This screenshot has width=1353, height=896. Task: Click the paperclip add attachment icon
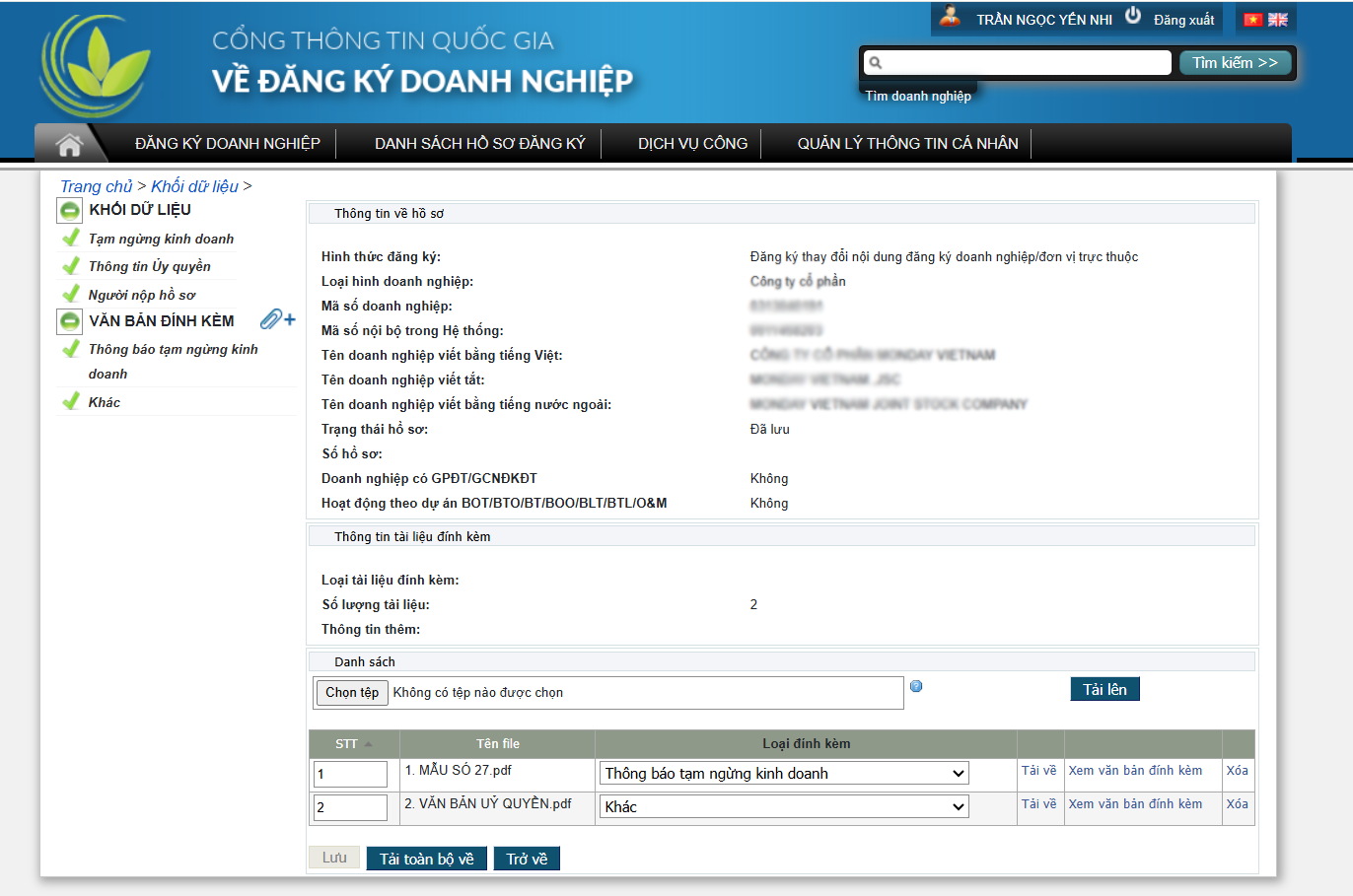coord(277,319)
